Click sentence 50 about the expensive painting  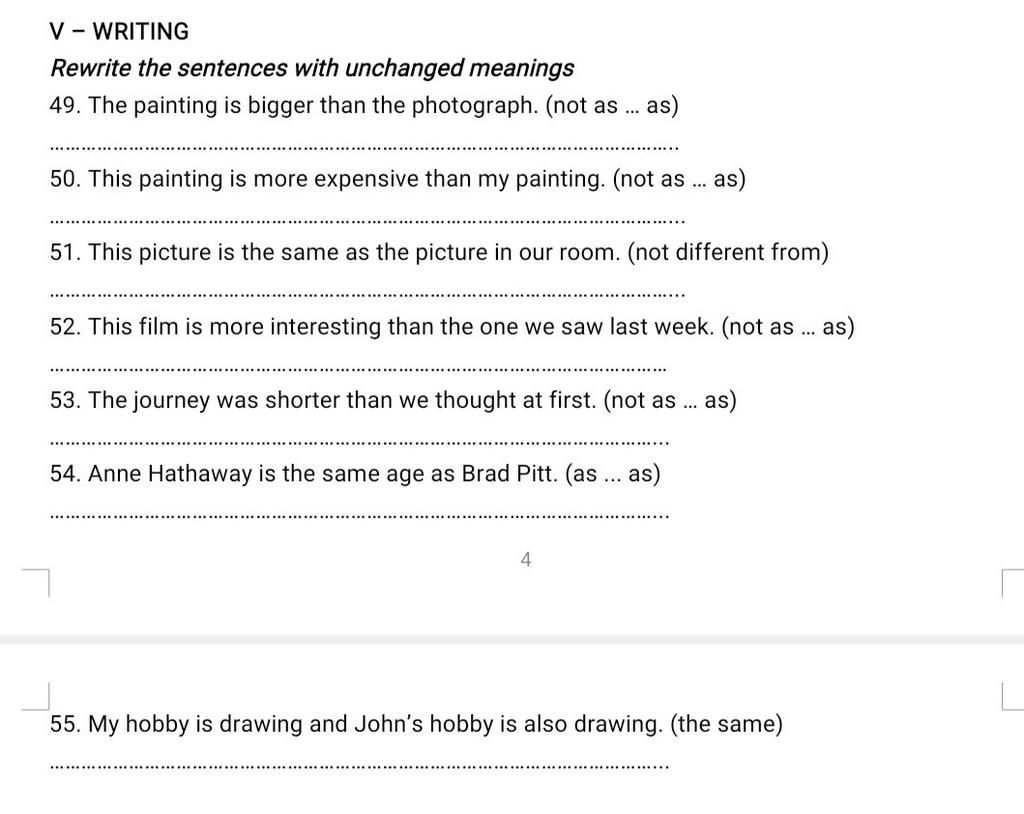point(398,179)
